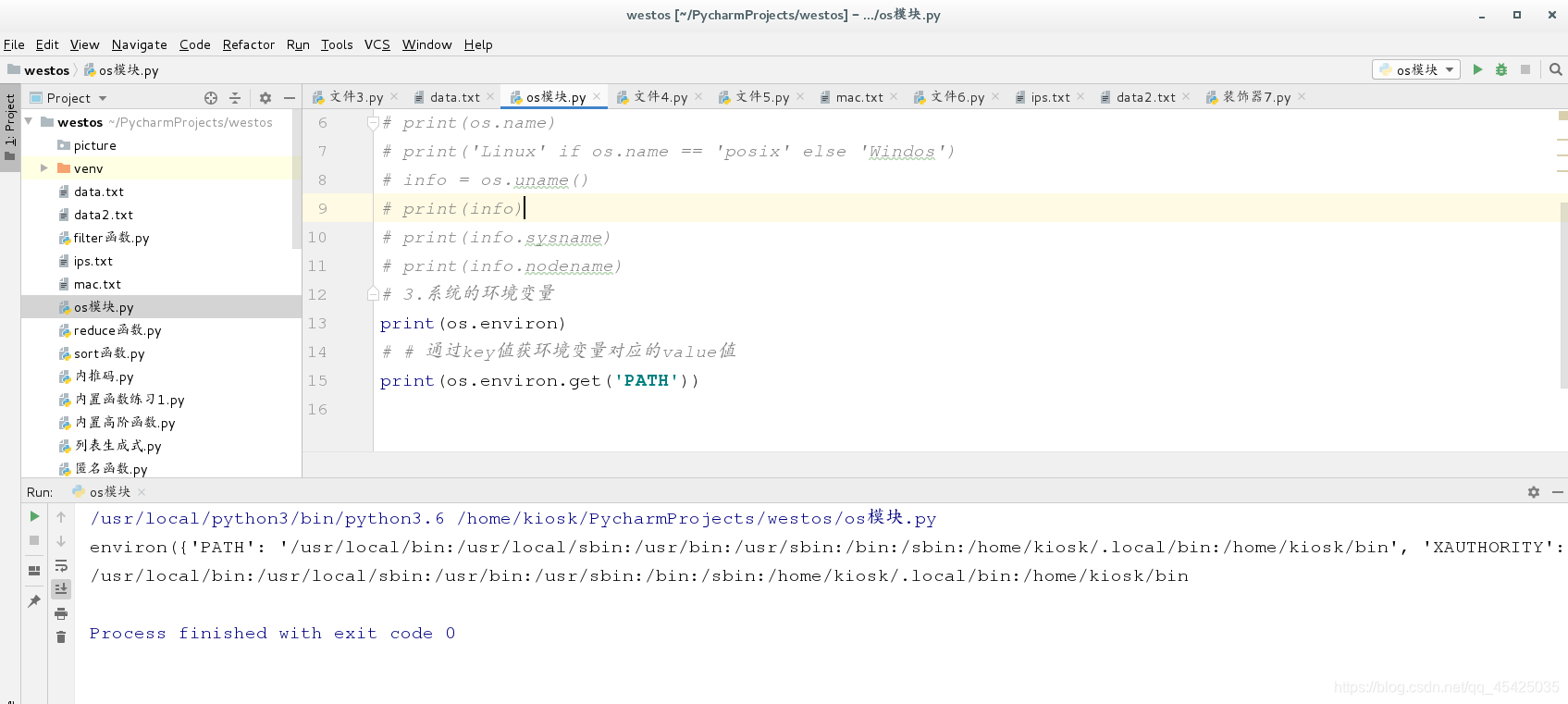1568x704 pixels.
Task: Click the Project tree scrollbar
Action: (x=297, y=180)
